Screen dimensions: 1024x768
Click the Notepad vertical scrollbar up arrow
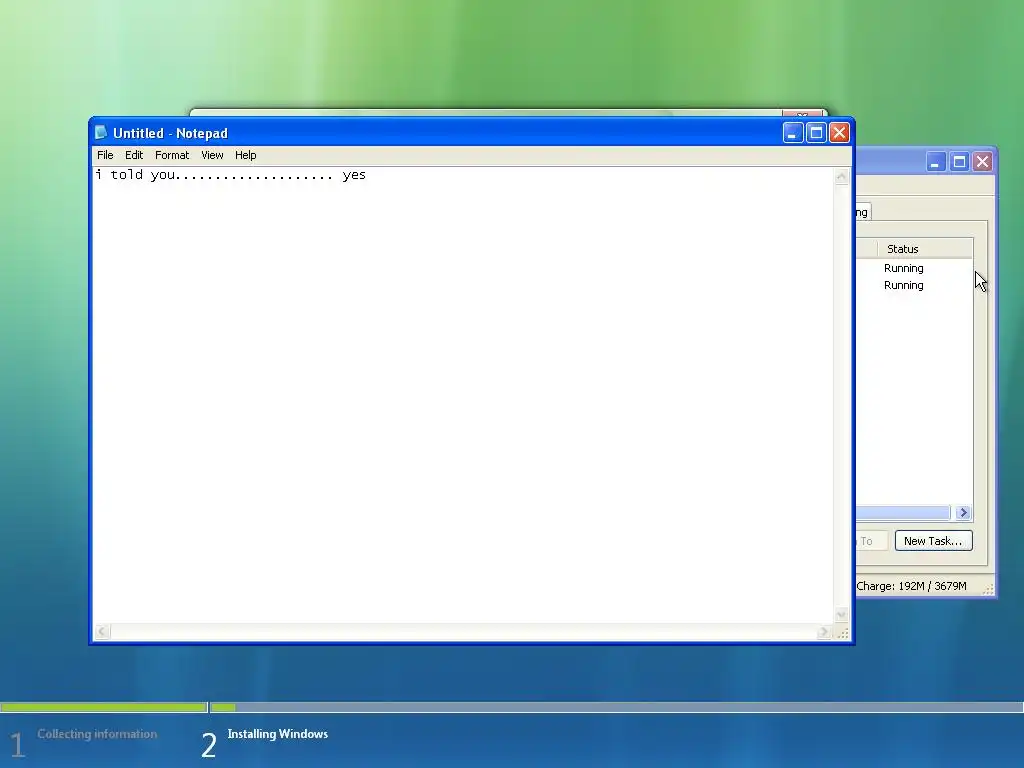click(x=841, y=176)
